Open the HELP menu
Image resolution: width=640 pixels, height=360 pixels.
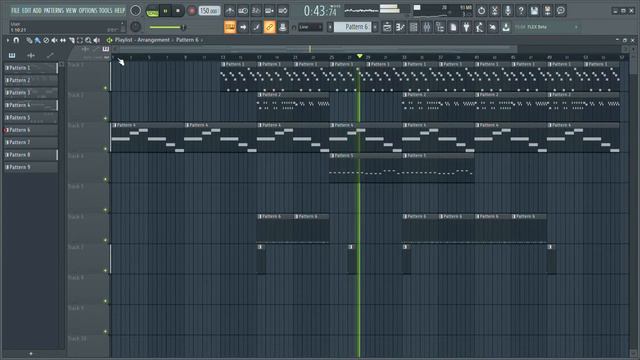tap(120, 11)
